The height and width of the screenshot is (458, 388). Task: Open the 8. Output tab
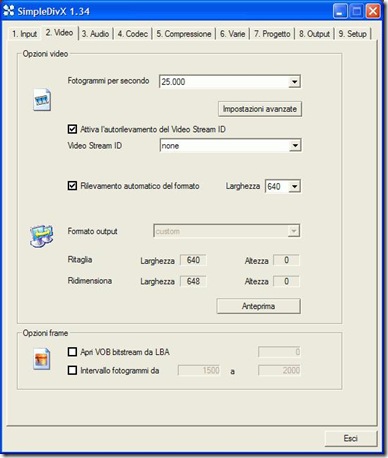click(x=314, y=34)
